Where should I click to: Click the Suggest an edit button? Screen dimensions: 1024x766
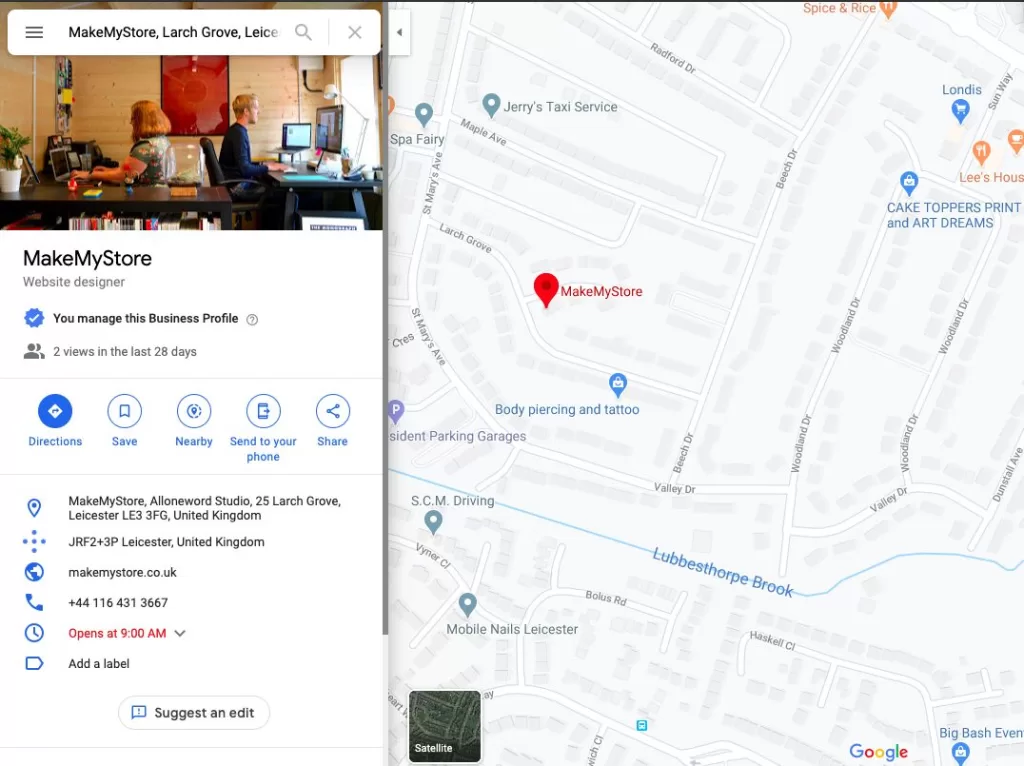pyautogui.click(x=194, y=713)
